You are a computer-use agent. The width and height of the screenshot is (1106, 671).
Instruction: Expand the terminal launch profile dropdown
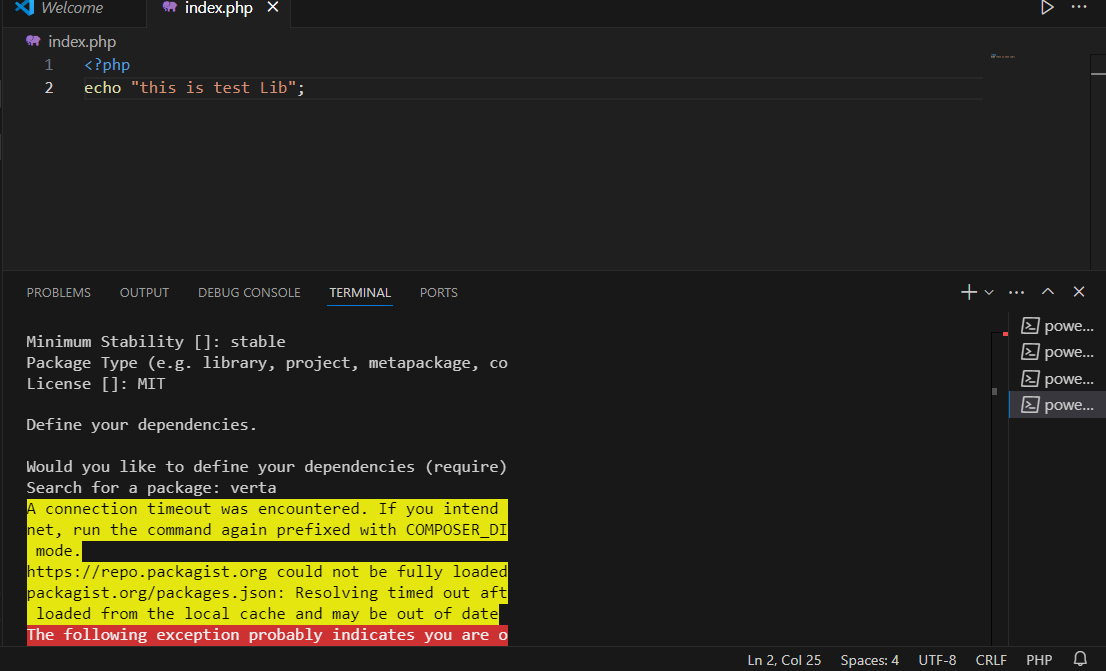(989, 292)
